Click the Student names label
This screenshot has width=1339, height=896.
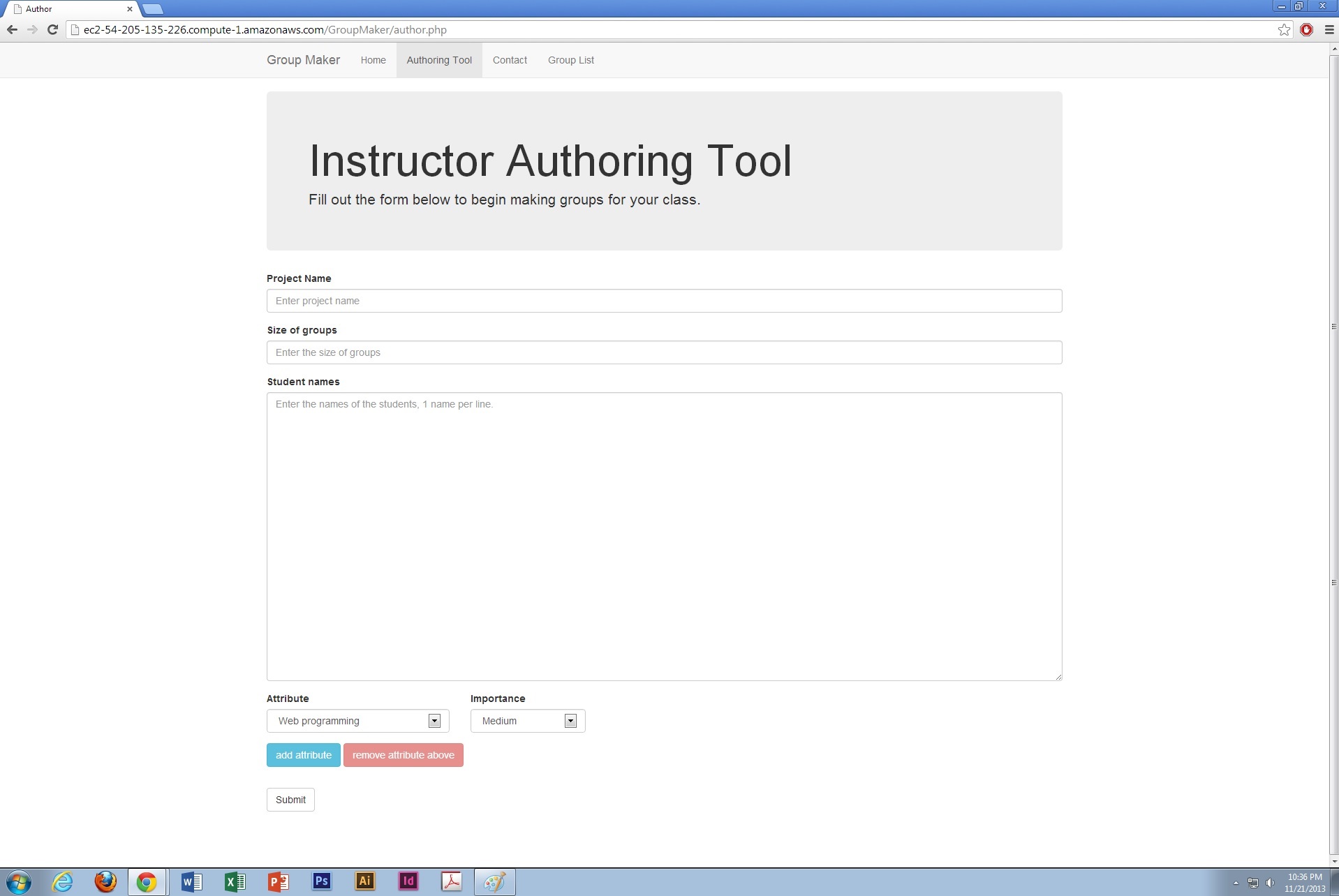click(303, 382)
